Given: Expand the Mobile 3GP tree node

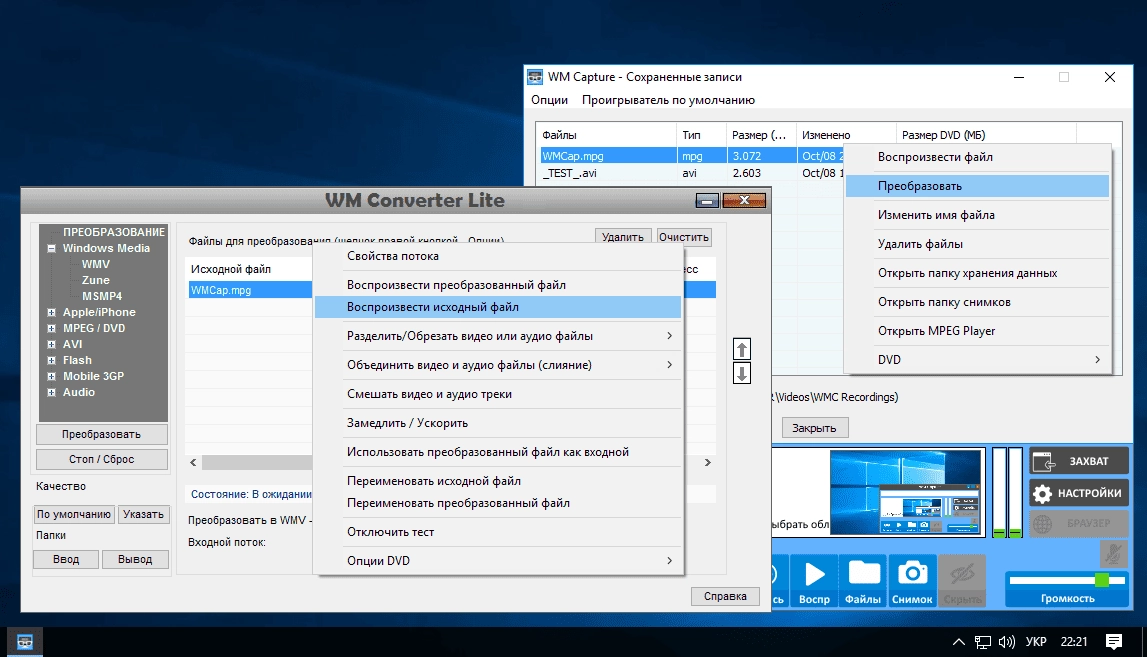Looking at the screenshot, I should pyautogui.click(x=51, y=377).
